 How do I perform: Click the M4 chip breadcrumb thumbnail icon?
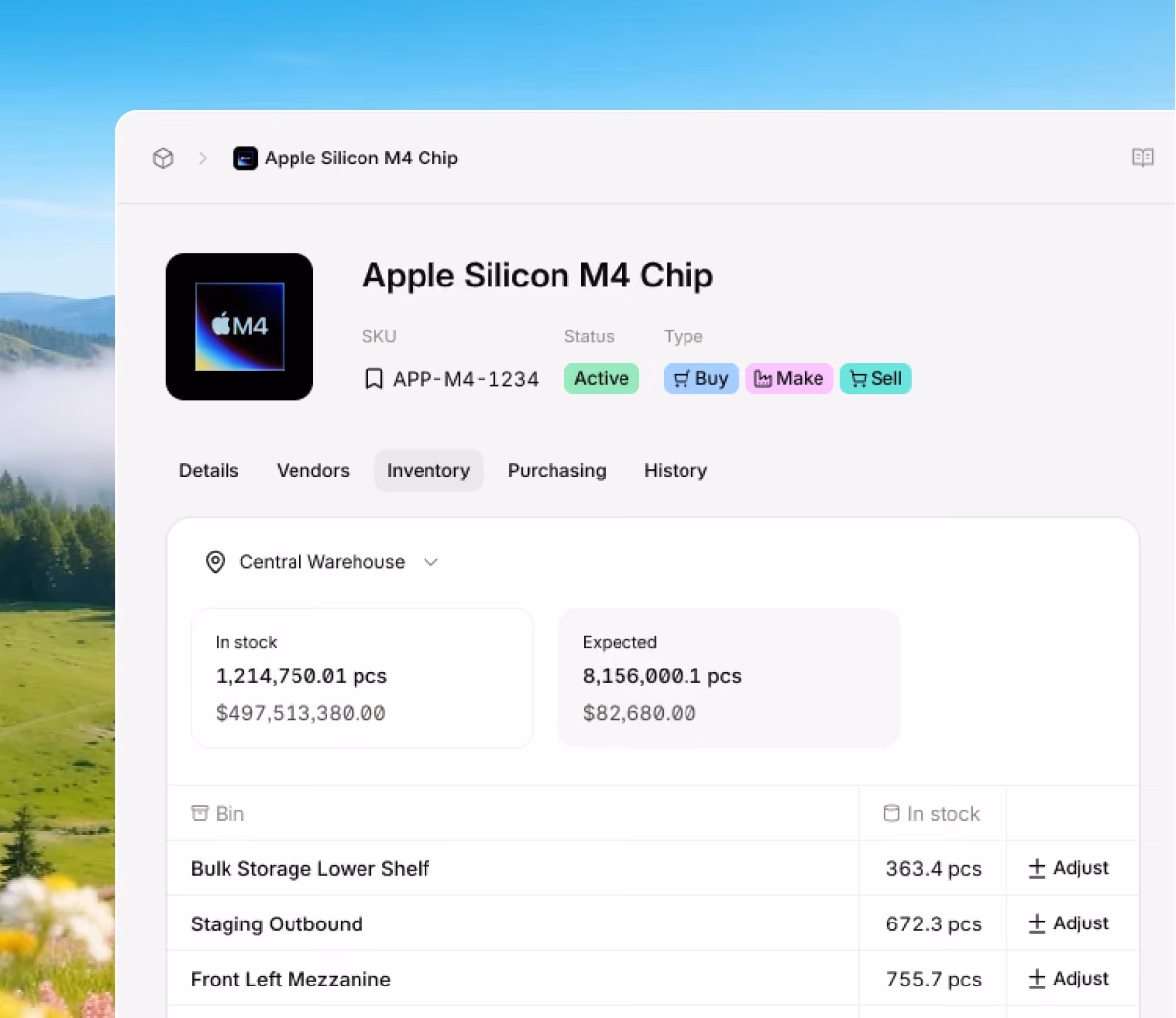pos(245,159)
